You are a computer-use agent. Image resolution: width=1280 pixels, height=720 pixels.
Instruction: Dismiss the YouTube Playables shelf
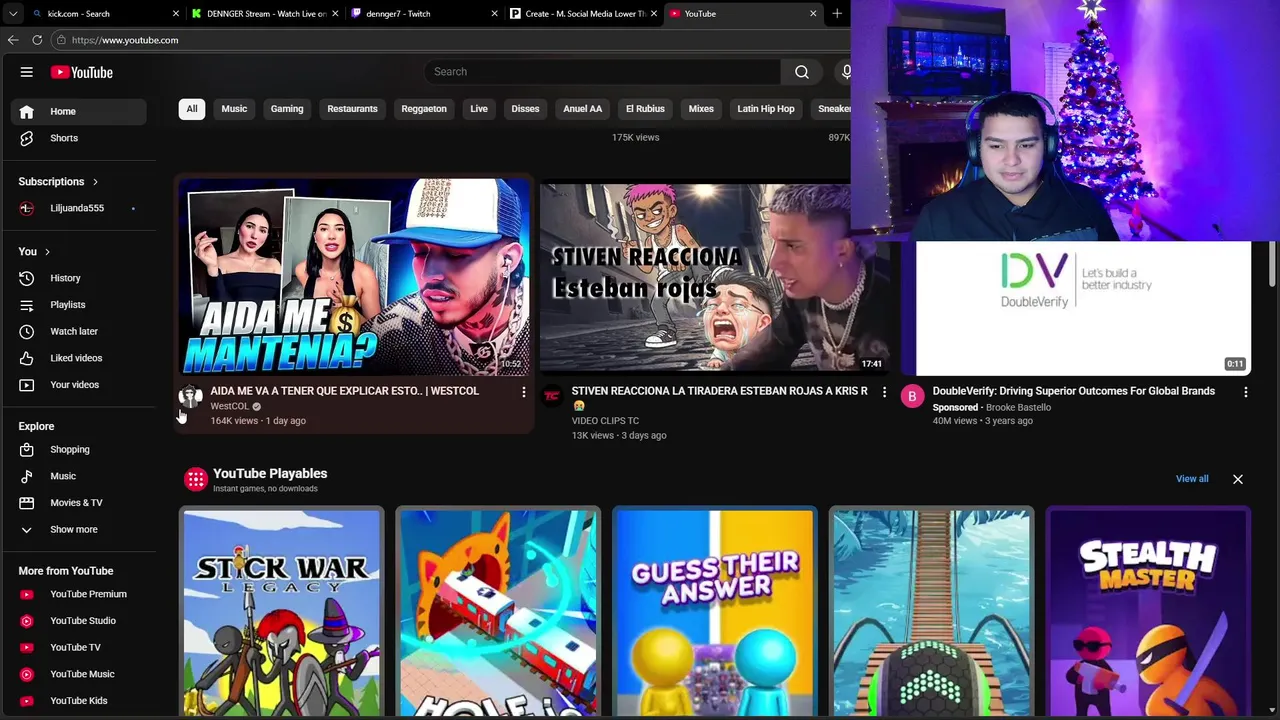coord(1237,479)
